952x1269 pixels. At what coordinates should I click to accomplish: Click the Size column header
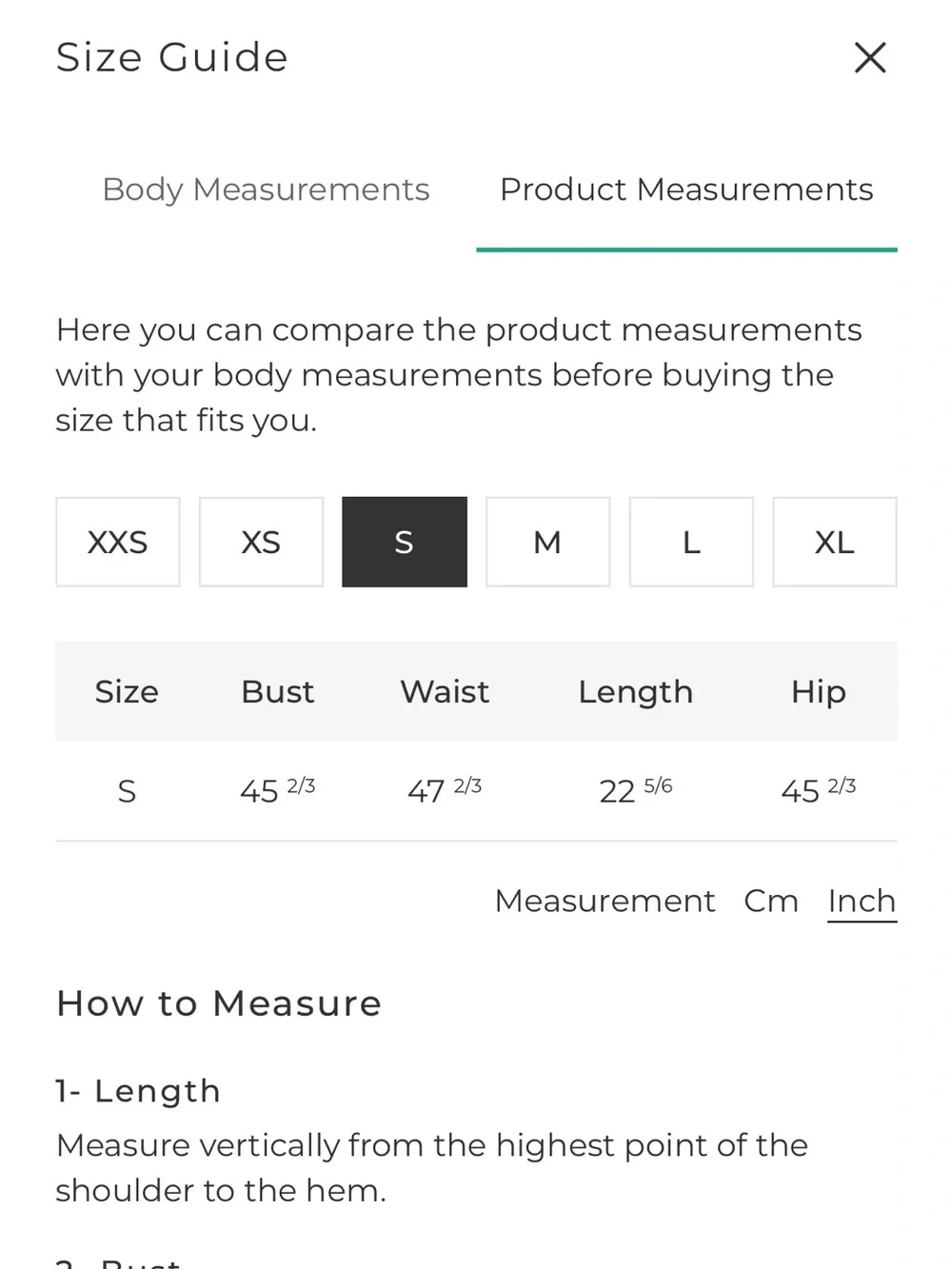point(127,692)
